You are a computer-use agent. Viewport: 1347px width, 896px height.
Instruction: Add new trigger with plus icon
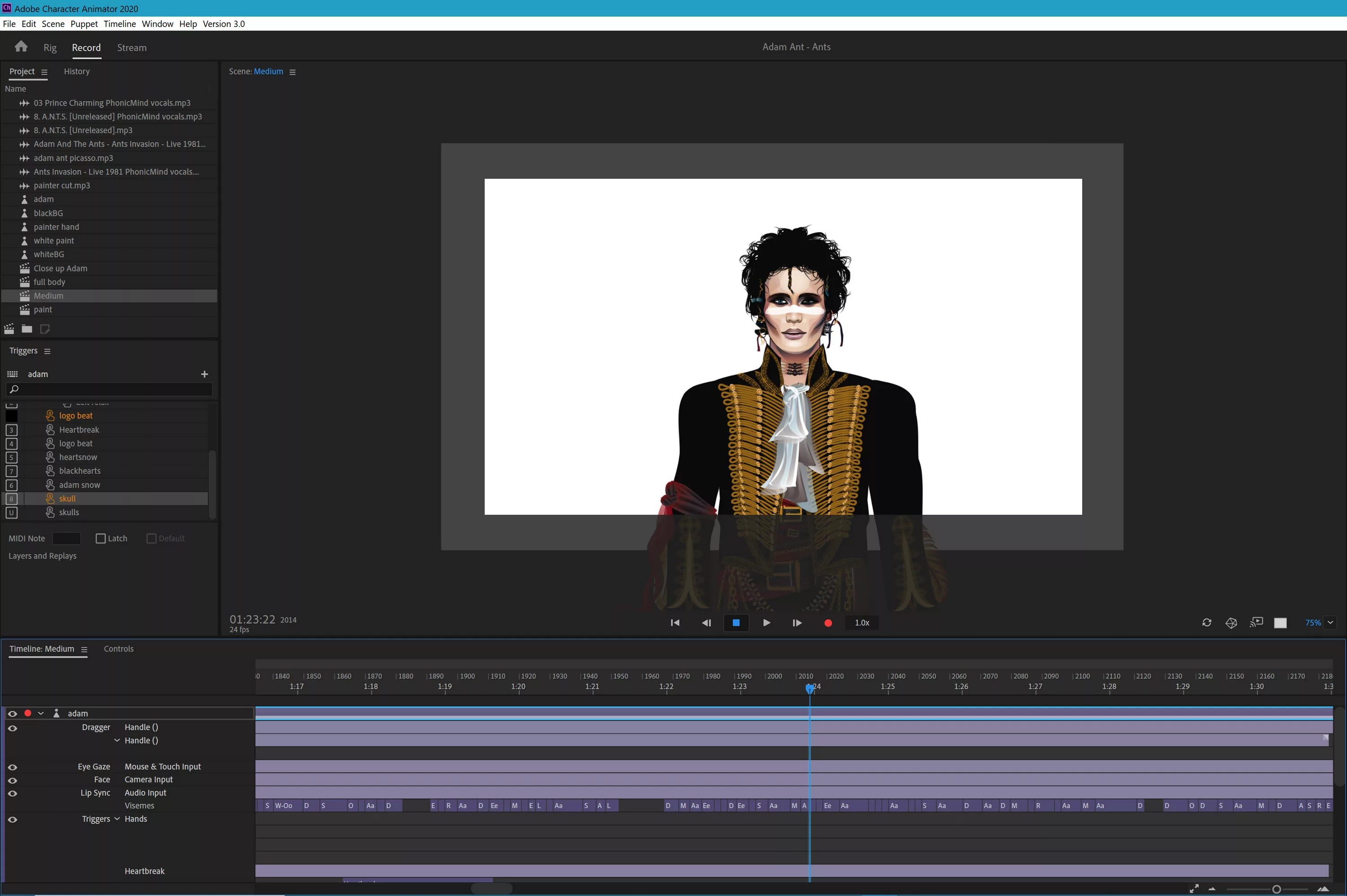tap(205, 374)
